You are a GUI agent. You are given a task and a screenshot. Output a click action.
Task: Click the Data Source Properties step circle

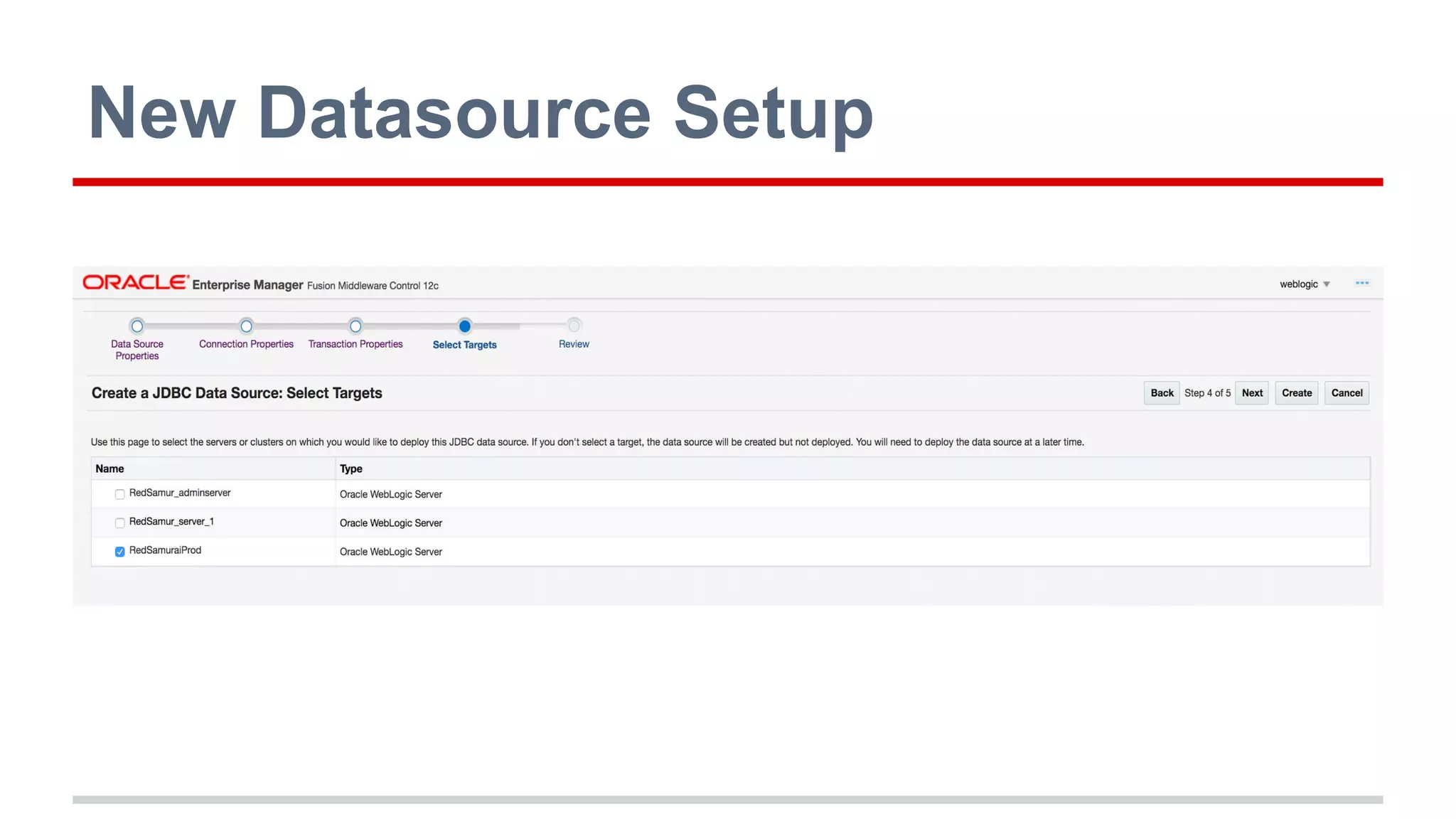(137, 326)
